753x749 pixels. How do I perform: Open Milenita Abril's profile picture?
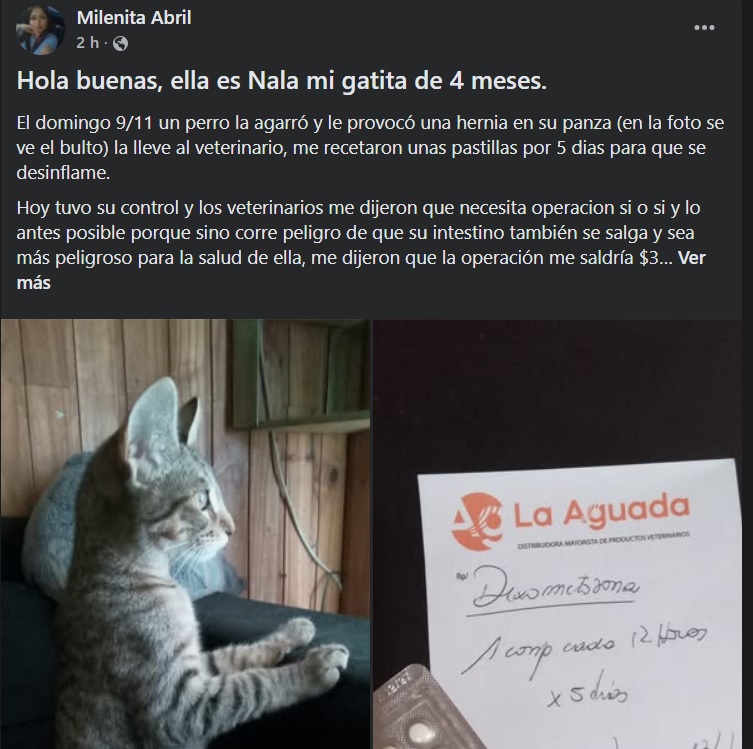pyautogui.click(x=40, y=30)
